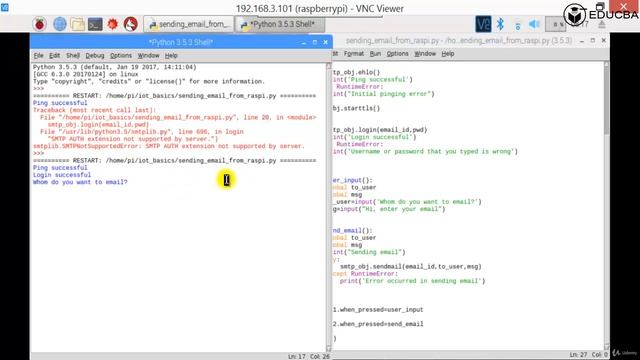Open Options menu in editor window
Image resolution: width=640 pixels, height=360 pixels.
coord(397,54)
